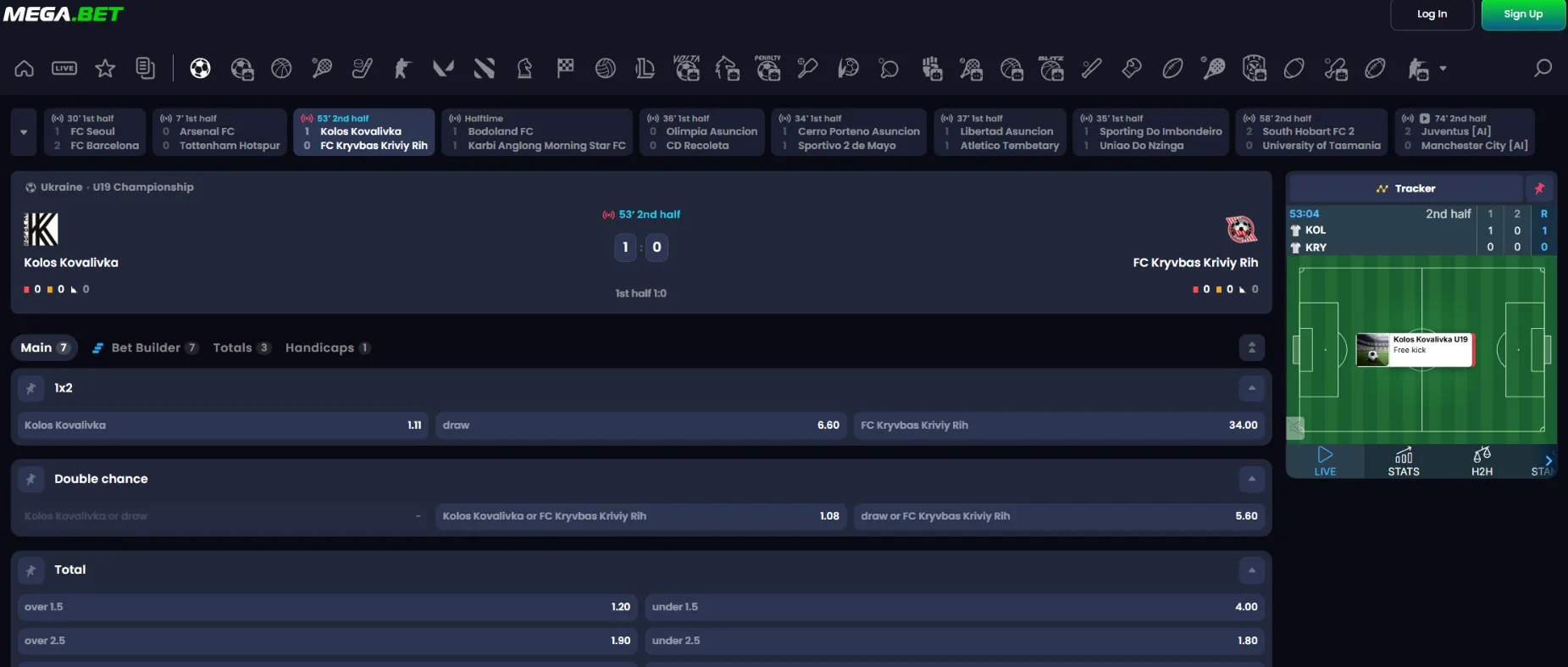Click the Kolos Kovalivka team logo
The height and width of the screenshot is (667, 1568).
point(41,230)
